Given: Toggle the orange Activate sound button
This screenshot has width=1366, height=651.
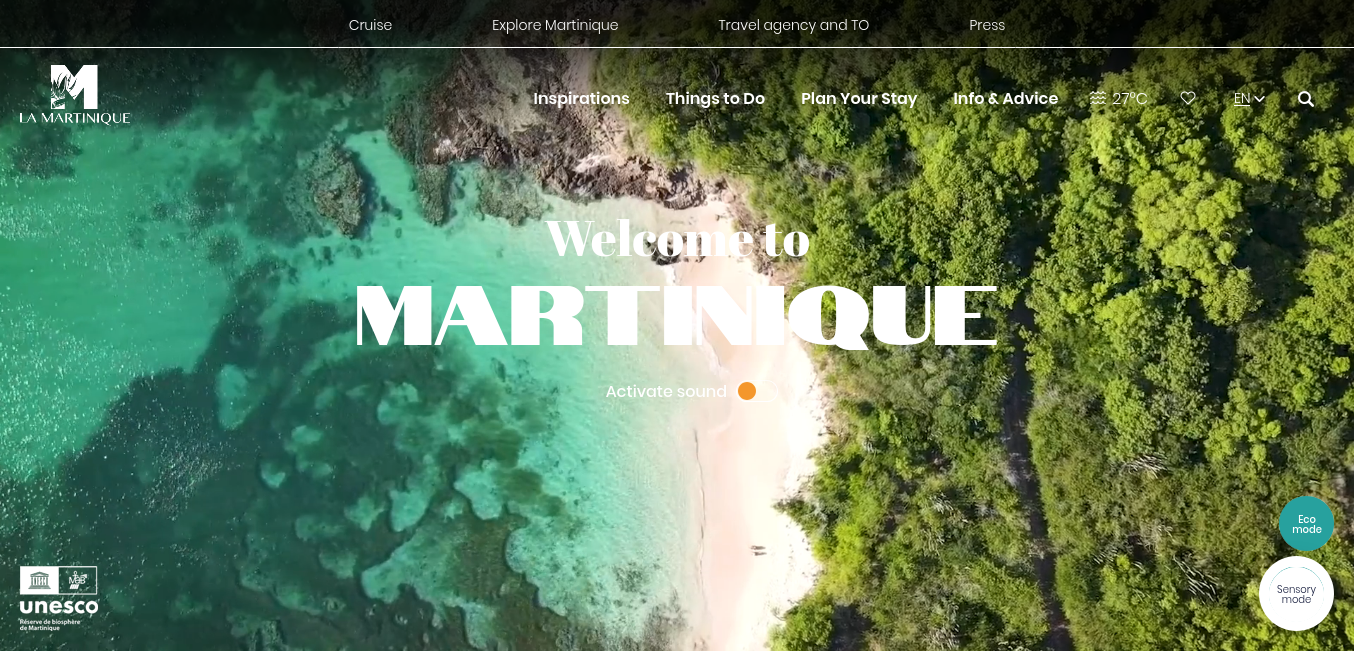Looking at the screenshot, I should (x=747, y=391).
